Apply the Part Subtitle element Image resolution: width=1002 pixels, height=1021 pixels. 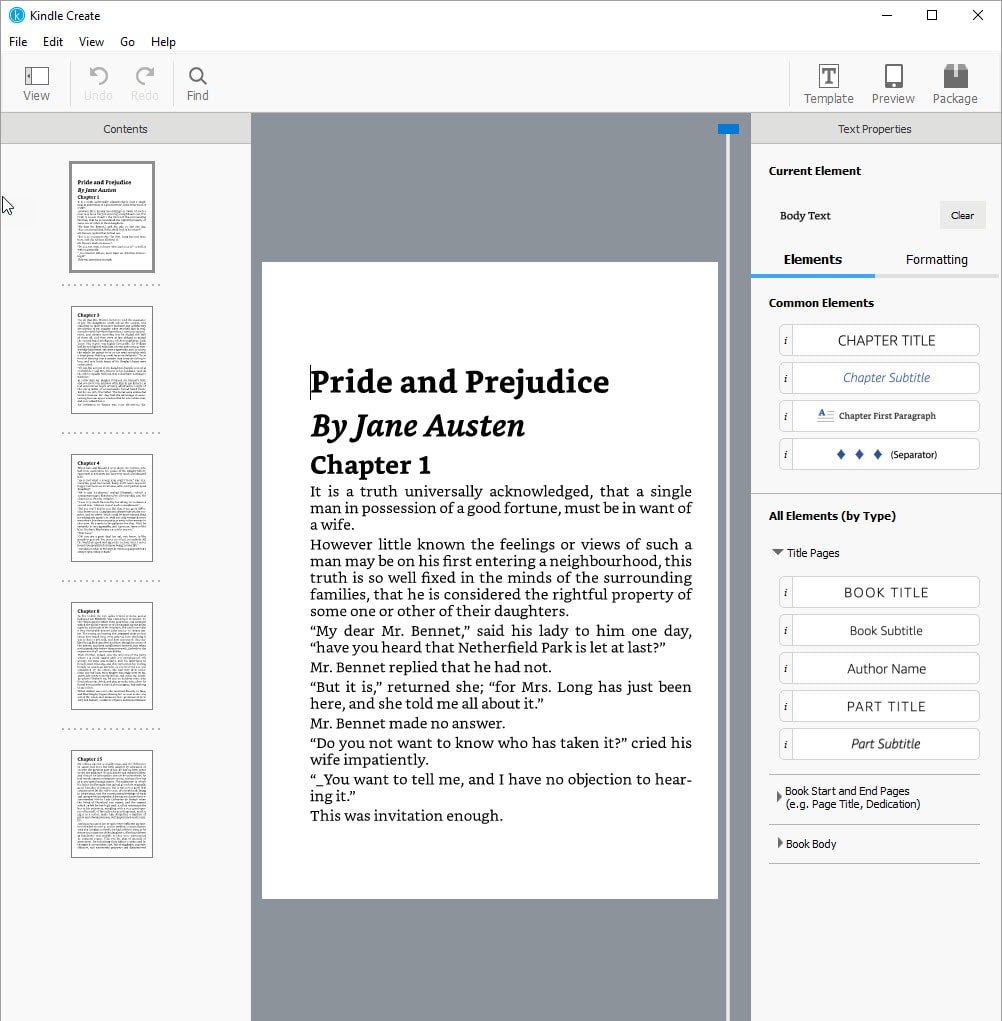click(886, 744)
